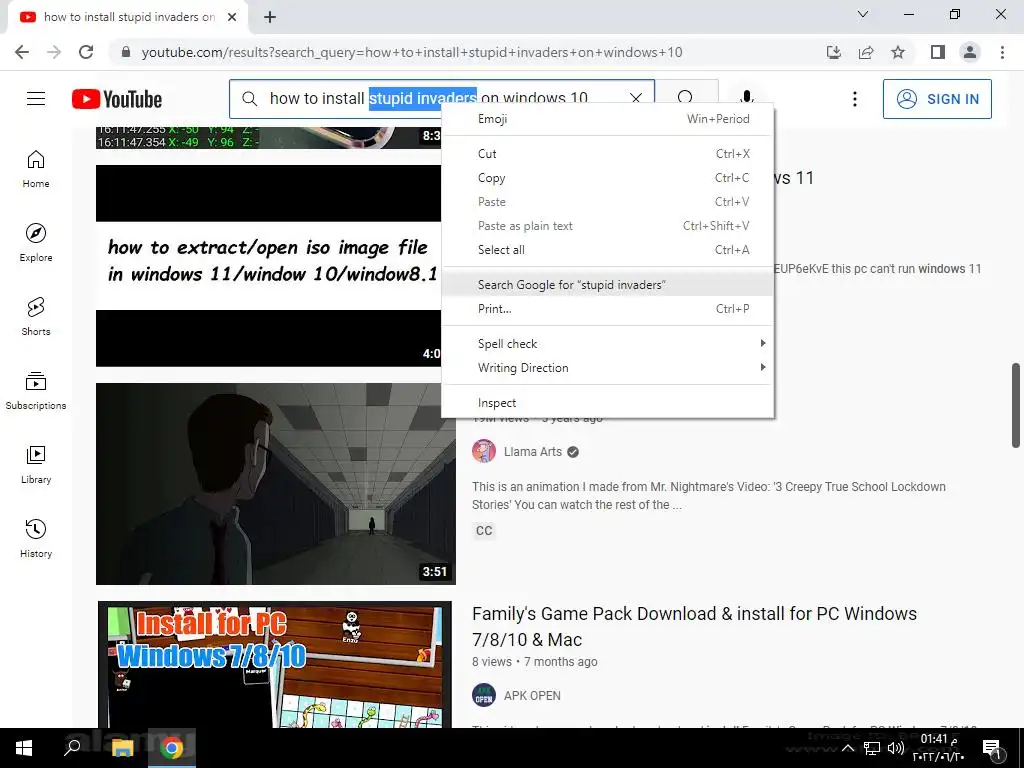
Task: Show hidden system tray icons
Action: pos(848,748)
